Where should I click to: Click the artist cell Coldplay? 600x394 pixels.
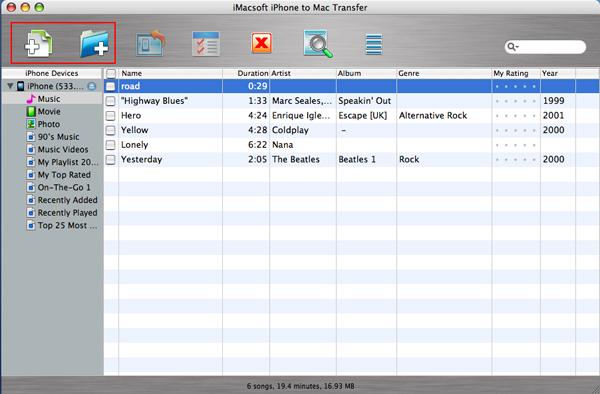[290, 130]
